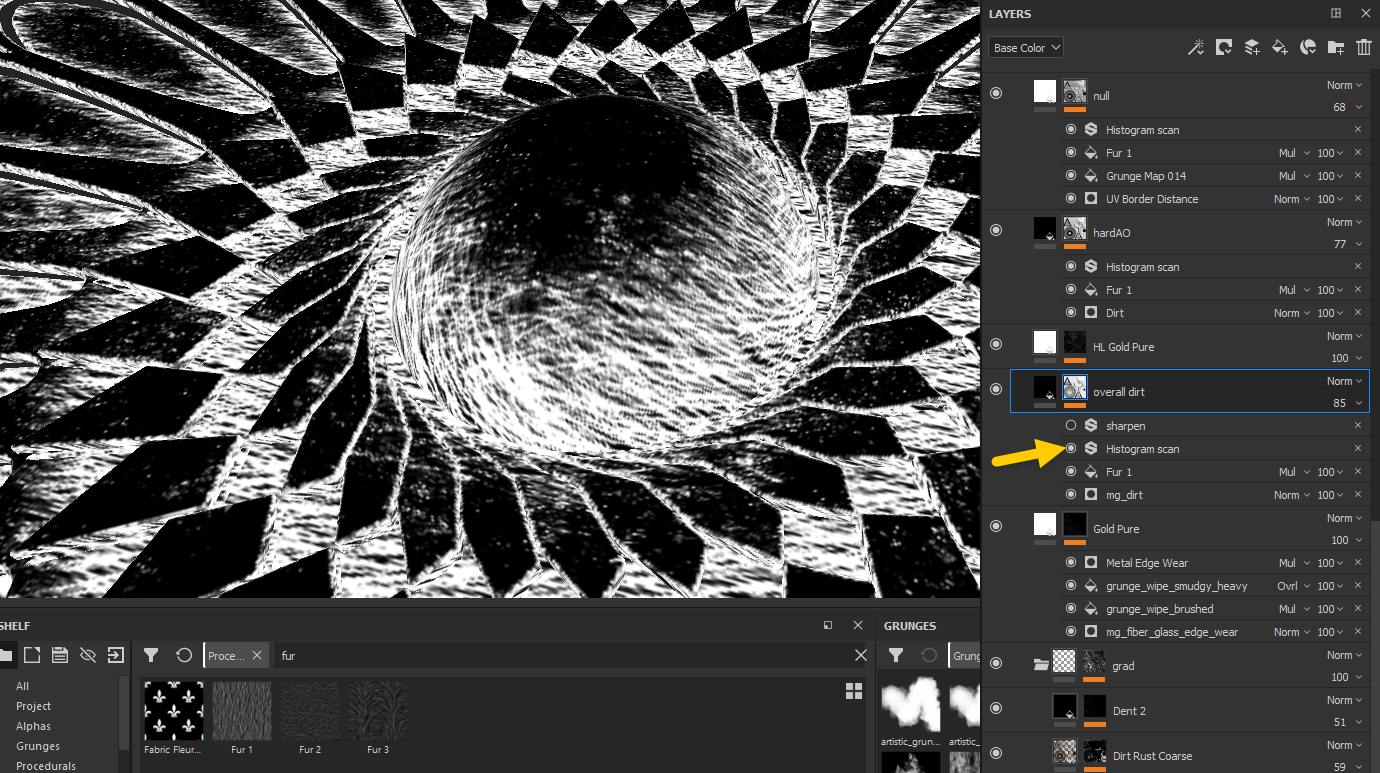
Task: Click the hidden eye icon in shelf toolbar
Action: click(x=88, y=655)
